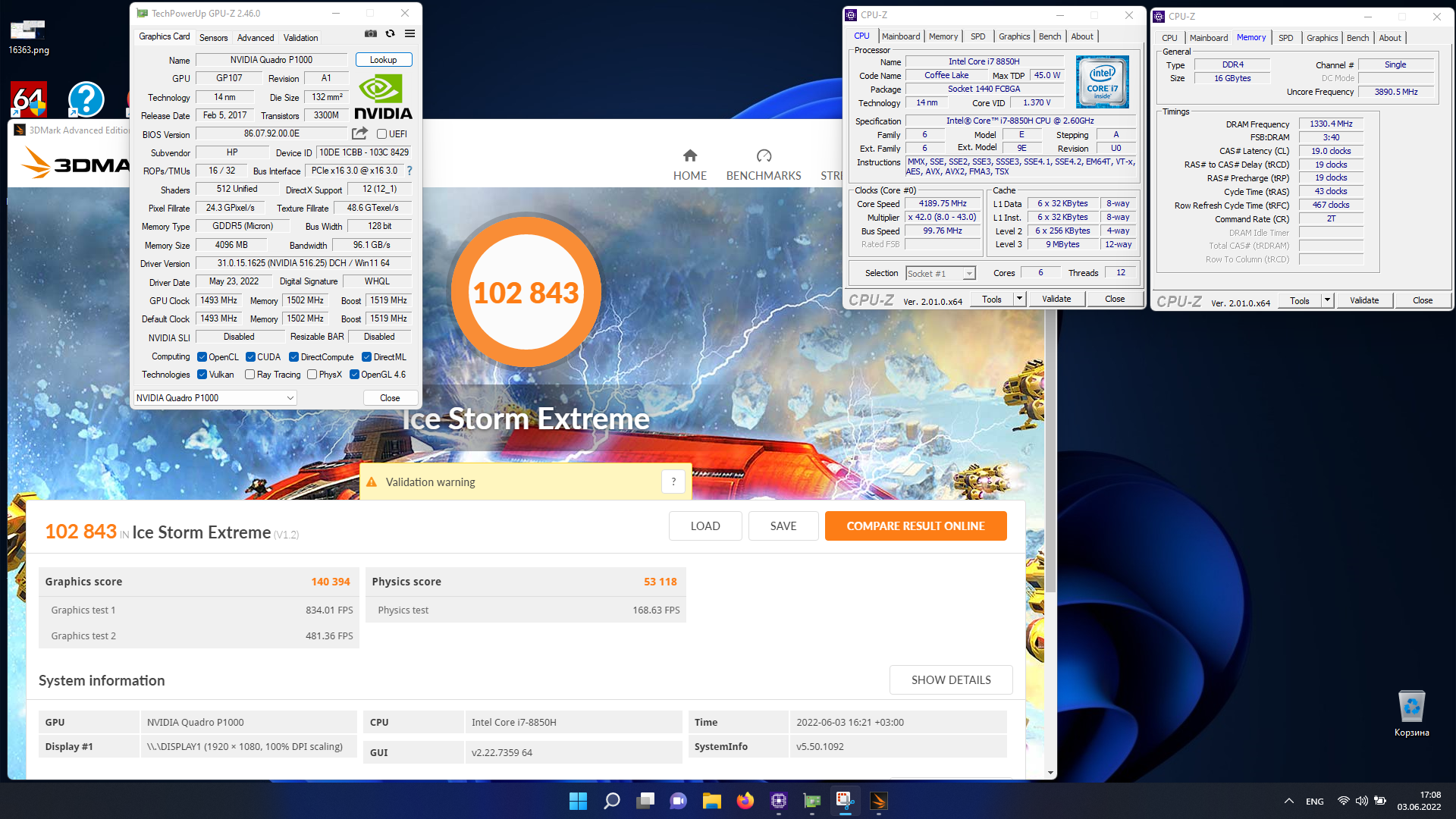Open 16363.png desktop file
This screenshot has height=819, width=1456.
click(28, 37)
